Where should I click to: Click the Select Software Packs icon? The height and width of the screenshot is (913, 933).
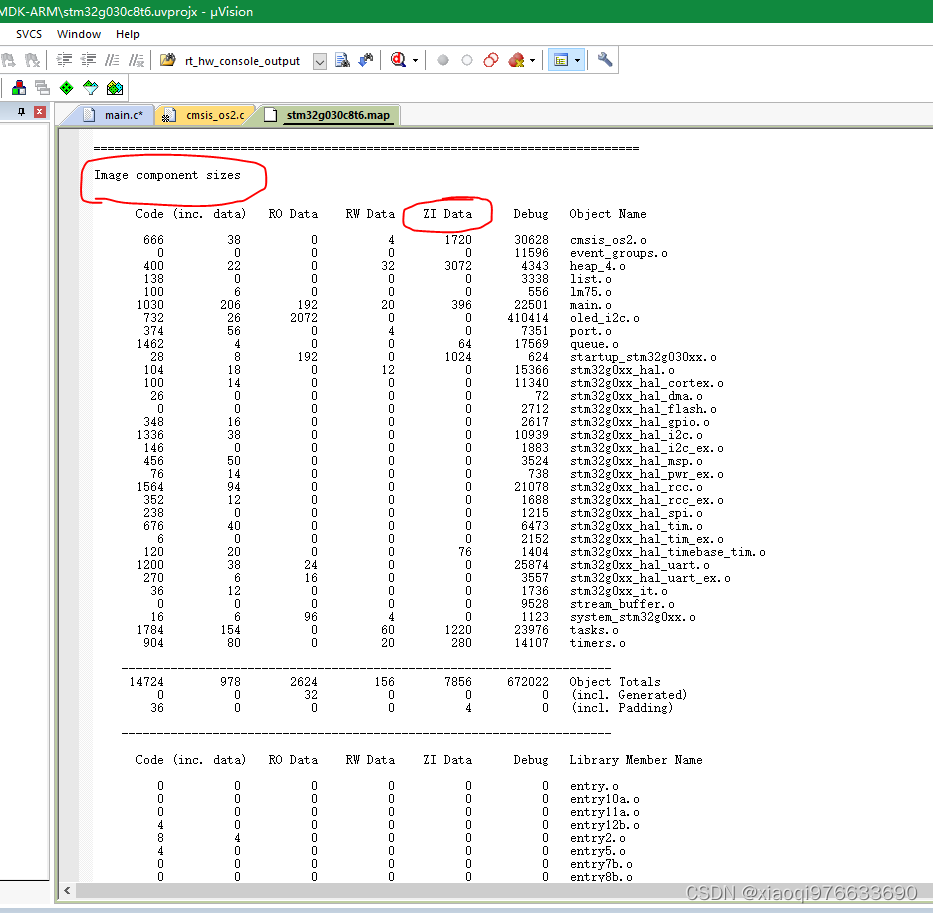[90, 88]
